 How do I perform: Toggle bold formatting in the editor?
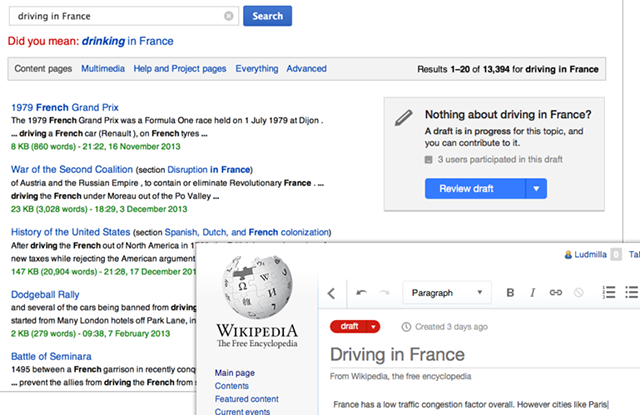510,293
